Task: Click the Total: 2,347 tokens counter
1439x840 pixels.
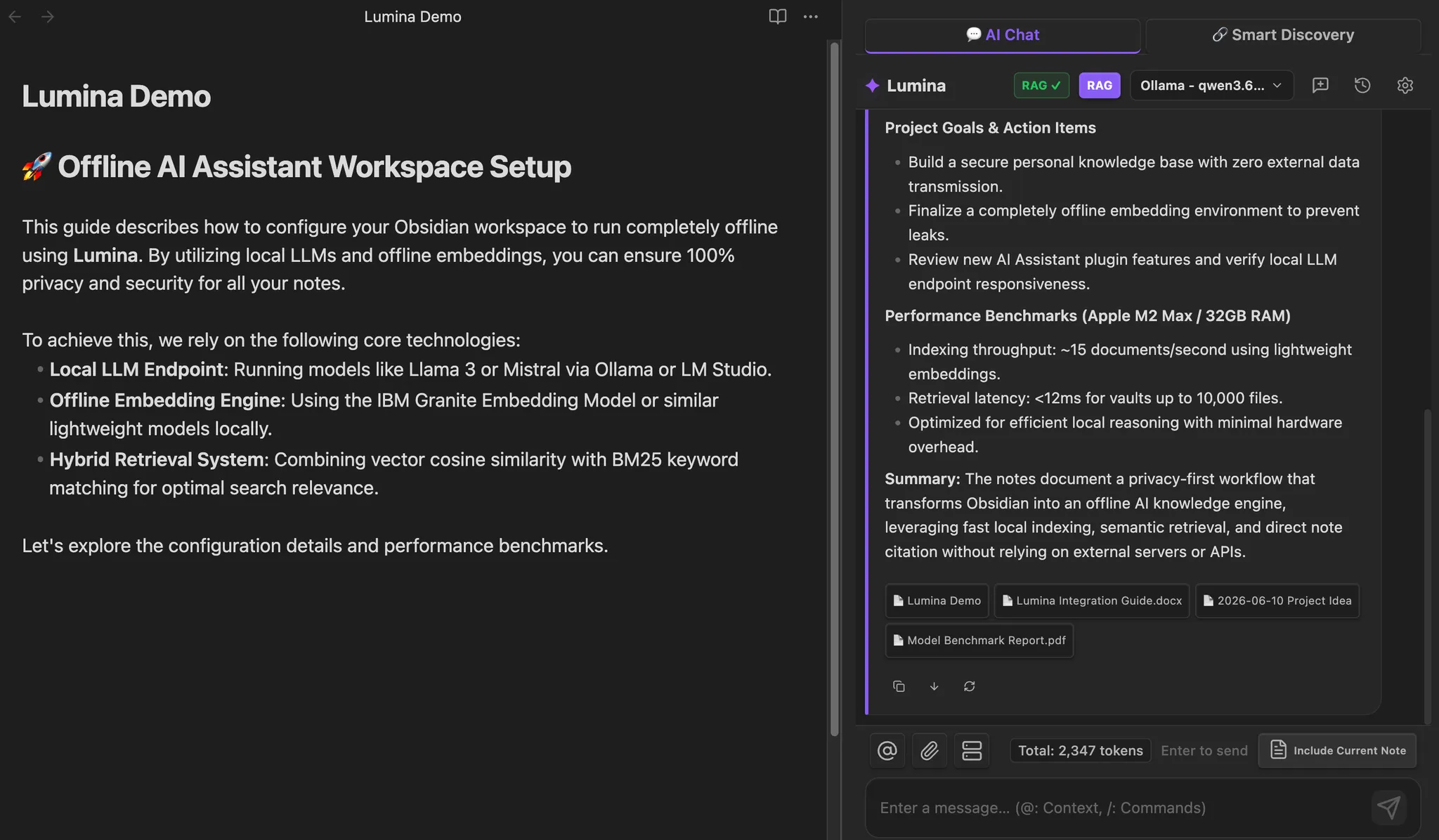Action: 1081,750
